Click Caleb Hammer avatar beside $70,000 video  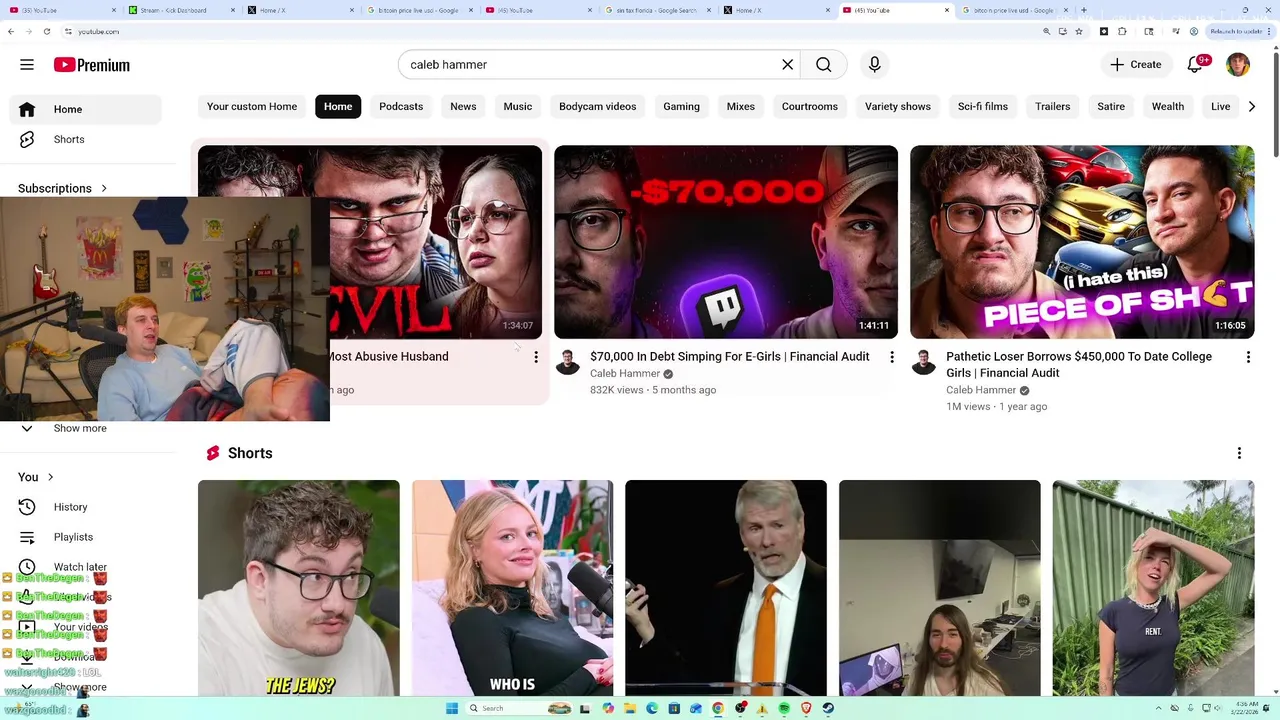point(567,362)
